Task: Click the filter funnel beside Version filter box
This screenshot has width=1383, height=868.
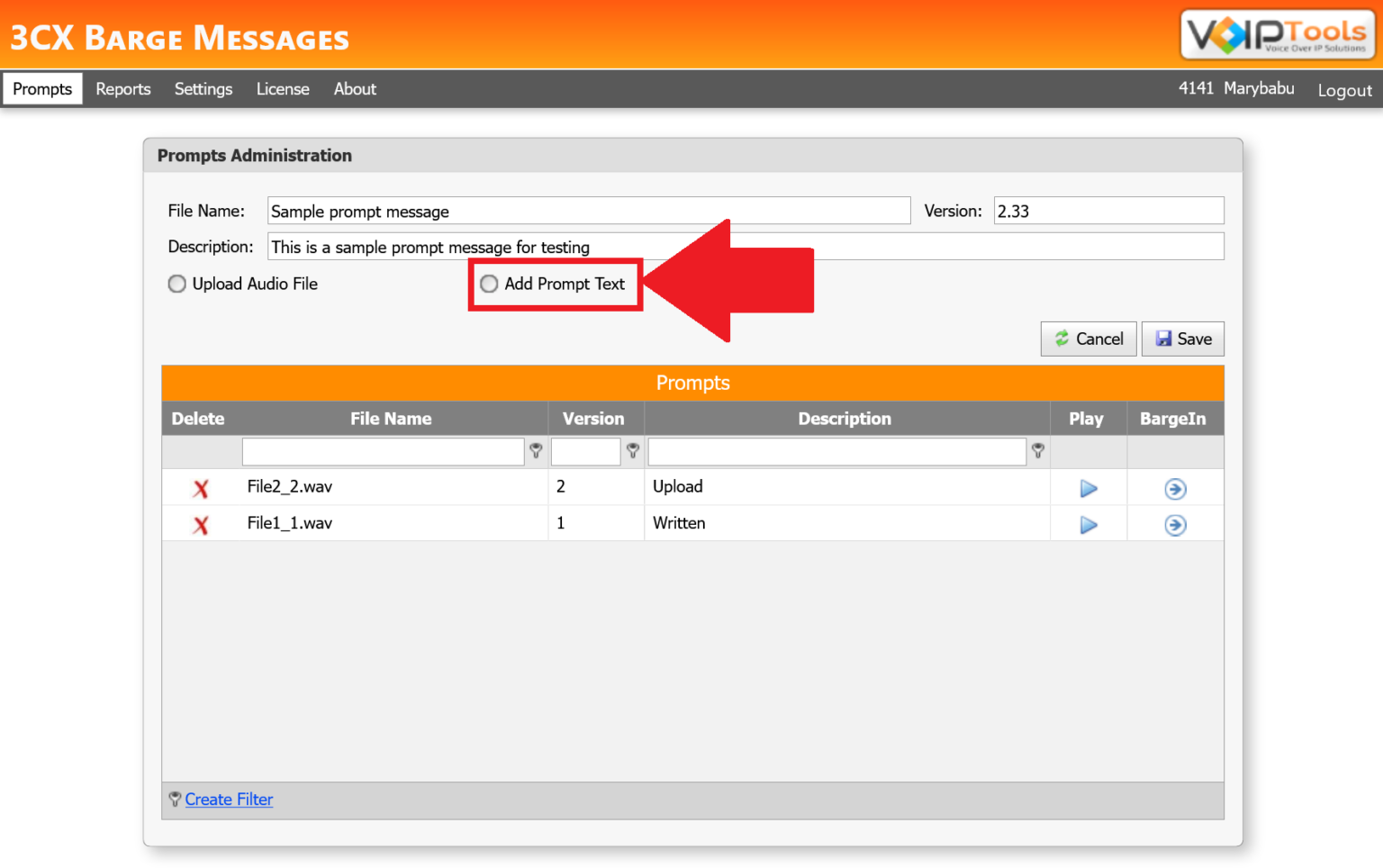Action: (x=633, y=451)
